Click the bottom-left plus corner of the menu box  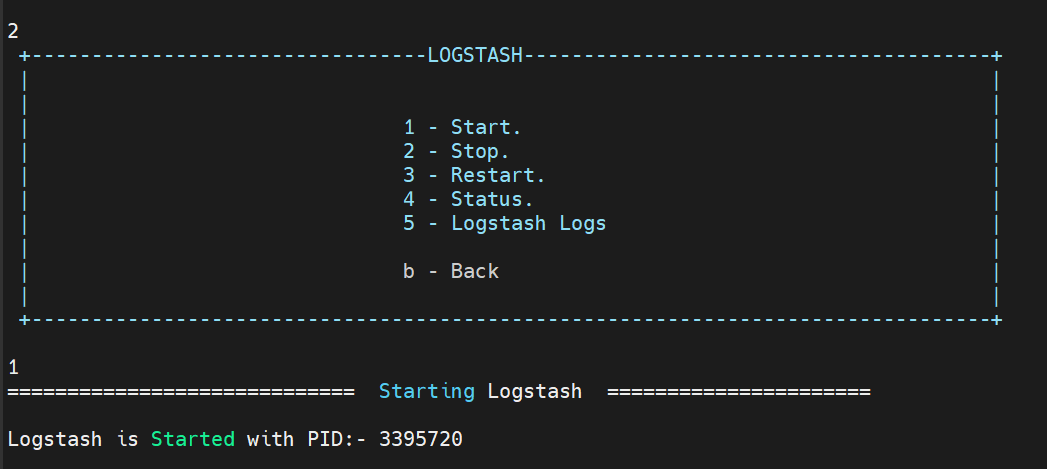pyautogui.click(x=24, y=319)
